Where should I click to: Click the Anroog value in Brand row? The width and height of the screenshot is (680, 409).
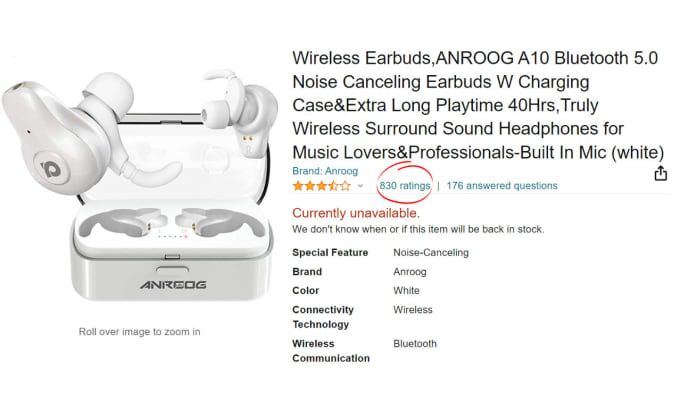[410, 272]
